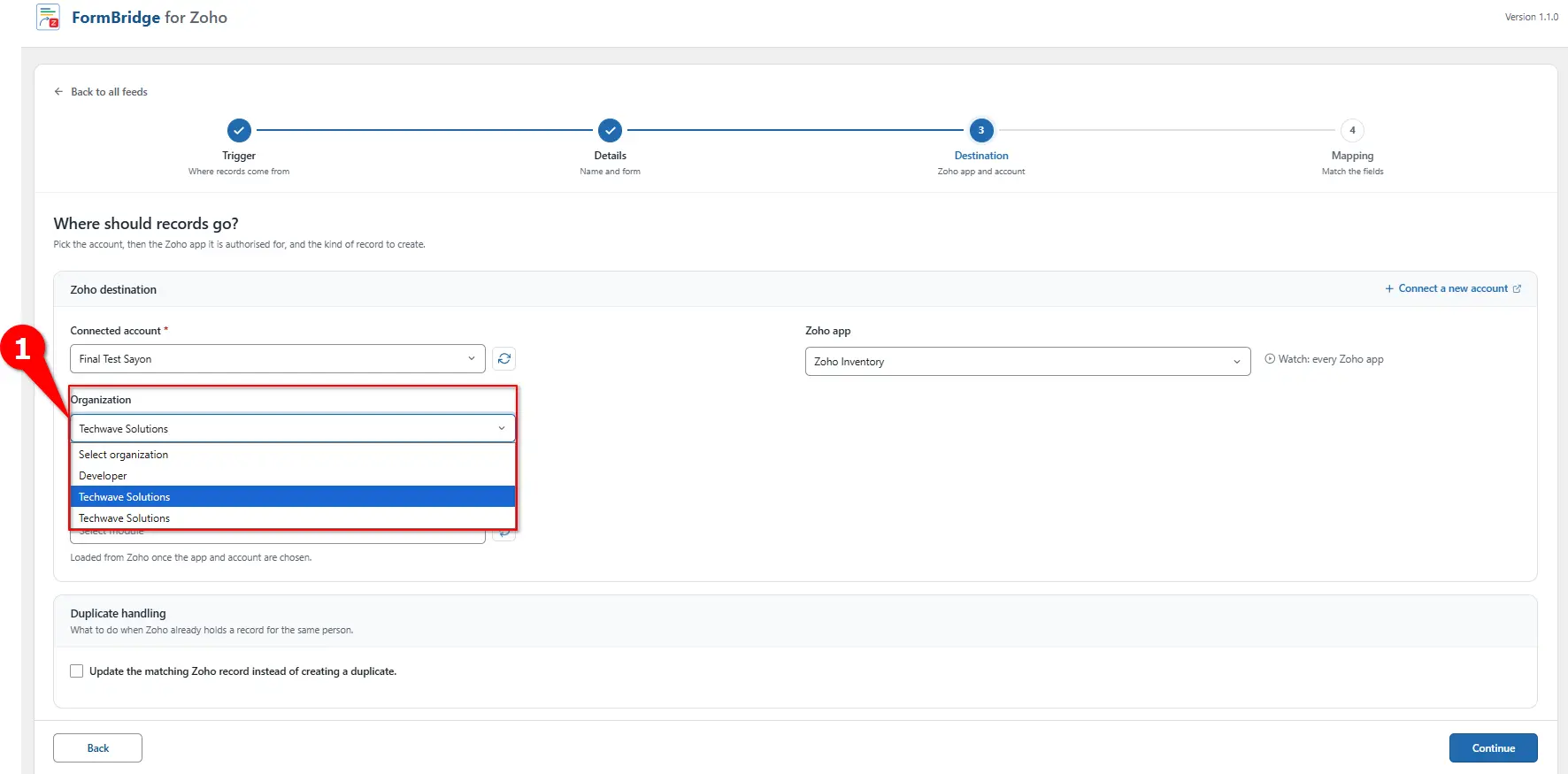Click the Destination step number 3 circle
Screen dimensions: 1568x774
[980, 130]
